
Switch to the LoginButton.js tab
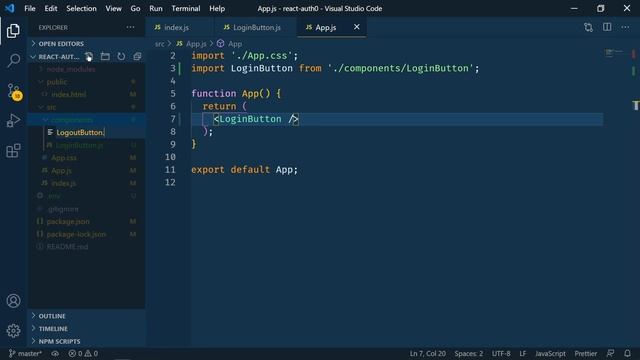tap(255, 27)
